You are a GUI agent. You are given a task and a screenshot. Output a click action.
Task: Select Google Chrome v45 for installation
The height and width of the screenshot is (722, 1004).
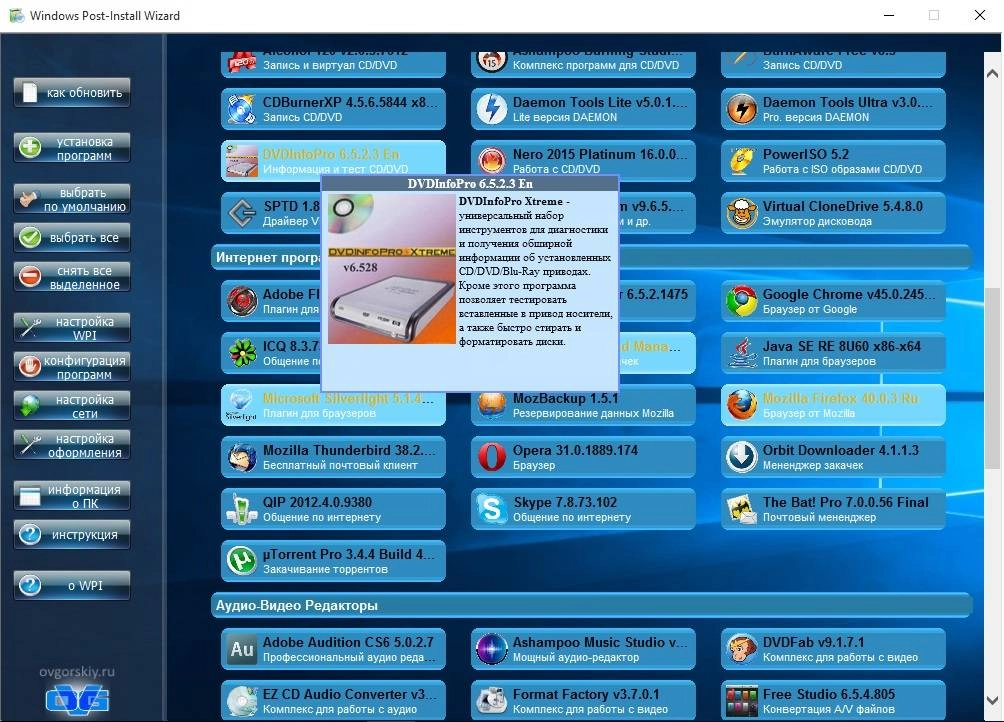click(833, 301)
